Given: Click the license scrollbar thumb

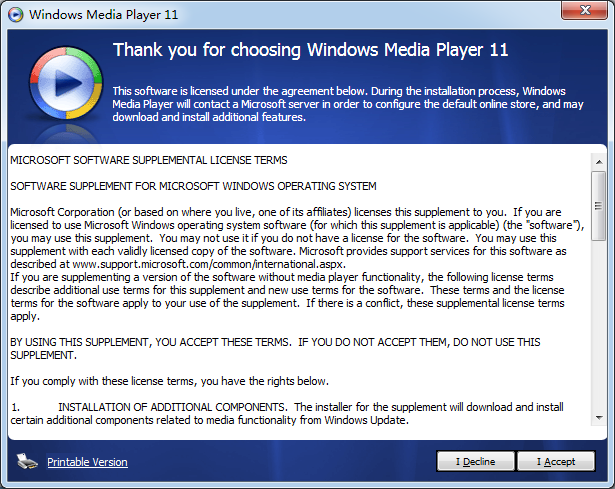Looking at the screenshot, I should tap(599, 206).
